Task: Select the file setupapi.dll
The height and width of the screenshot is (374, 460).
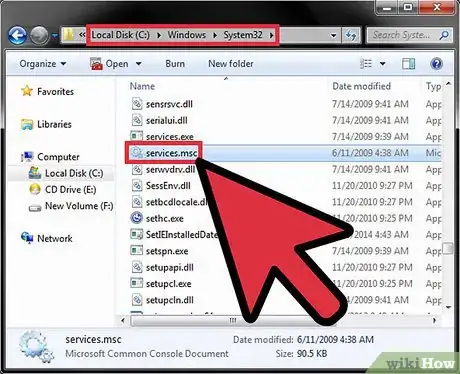Action: point(170,267)
